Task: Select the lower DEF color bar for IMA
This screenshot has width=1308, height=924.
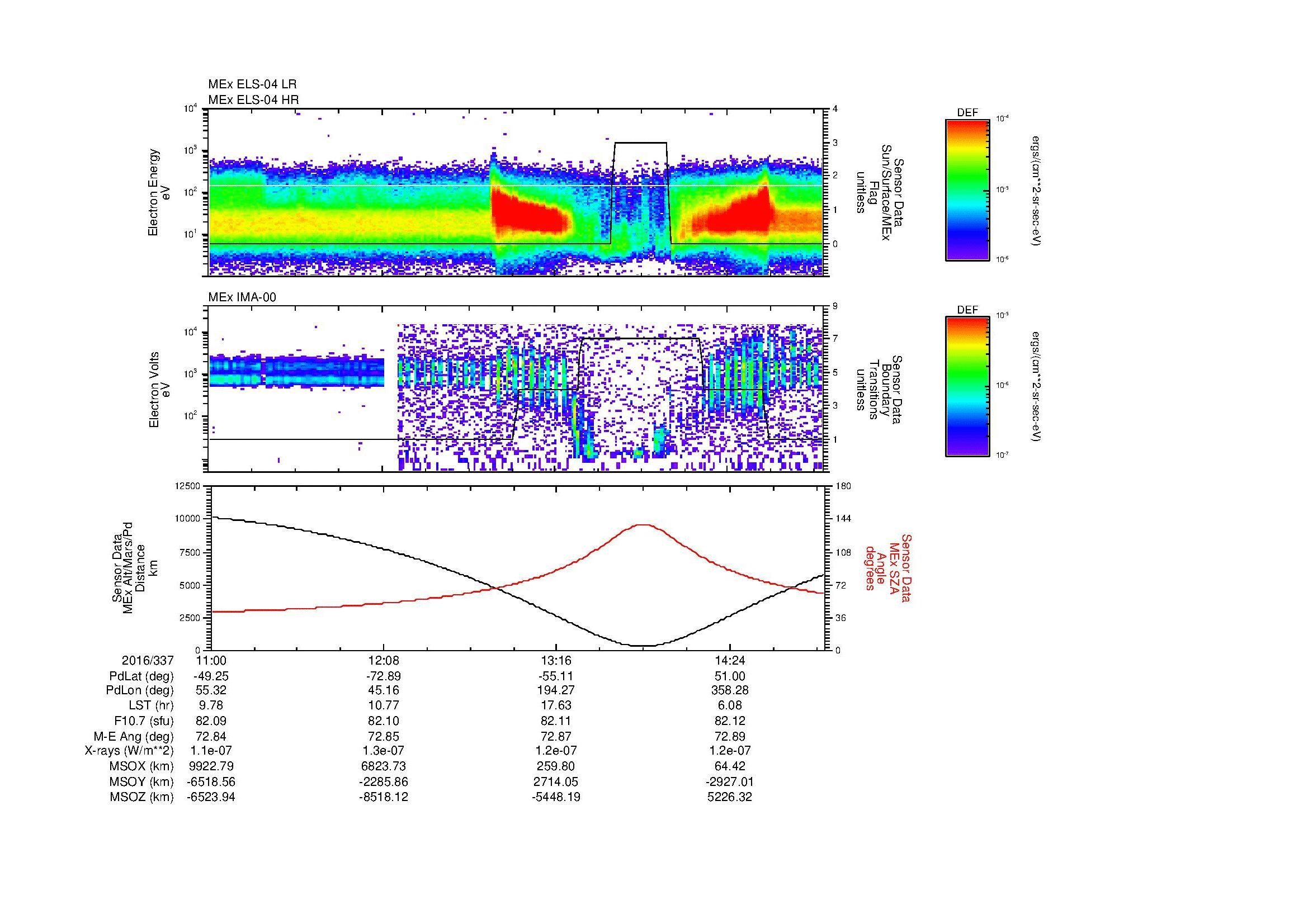Action: click(x=967, y=387)
